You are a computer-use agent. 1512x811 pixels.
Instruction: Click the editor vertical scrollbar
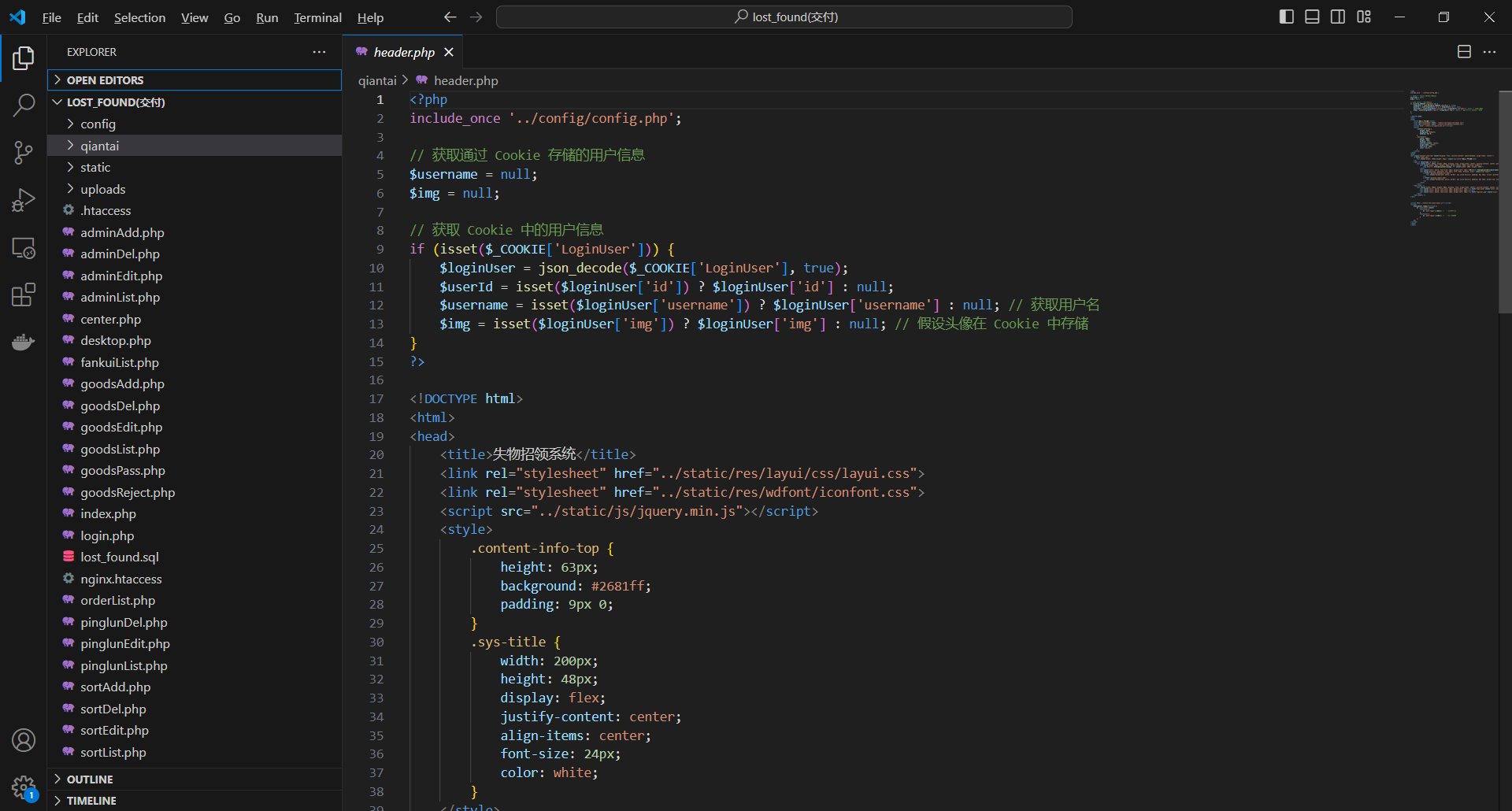[x=1505, y=202]
